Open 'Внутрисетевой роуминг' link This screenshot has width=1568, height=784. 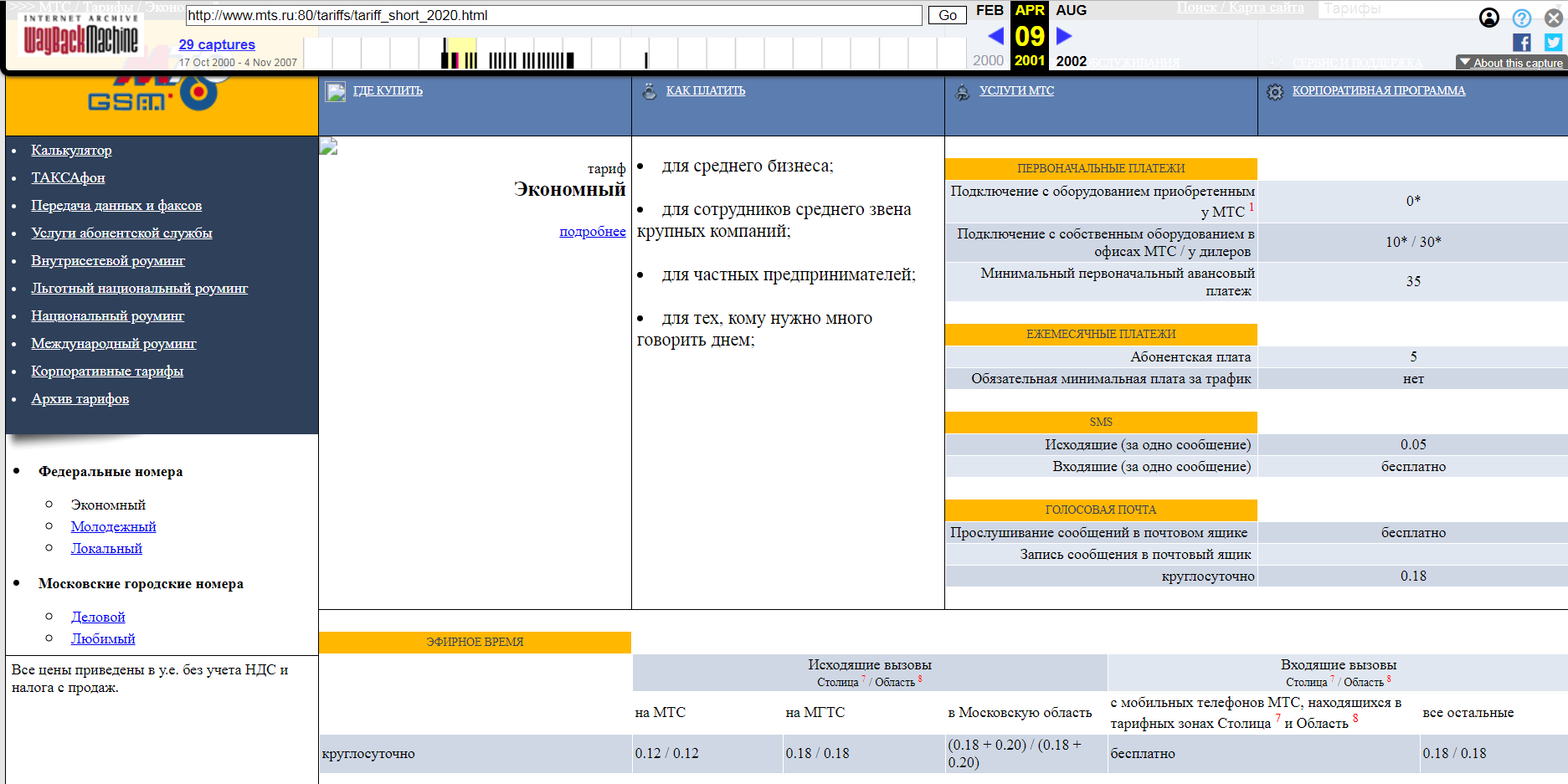pyautogui.click(x=108, y=260)
